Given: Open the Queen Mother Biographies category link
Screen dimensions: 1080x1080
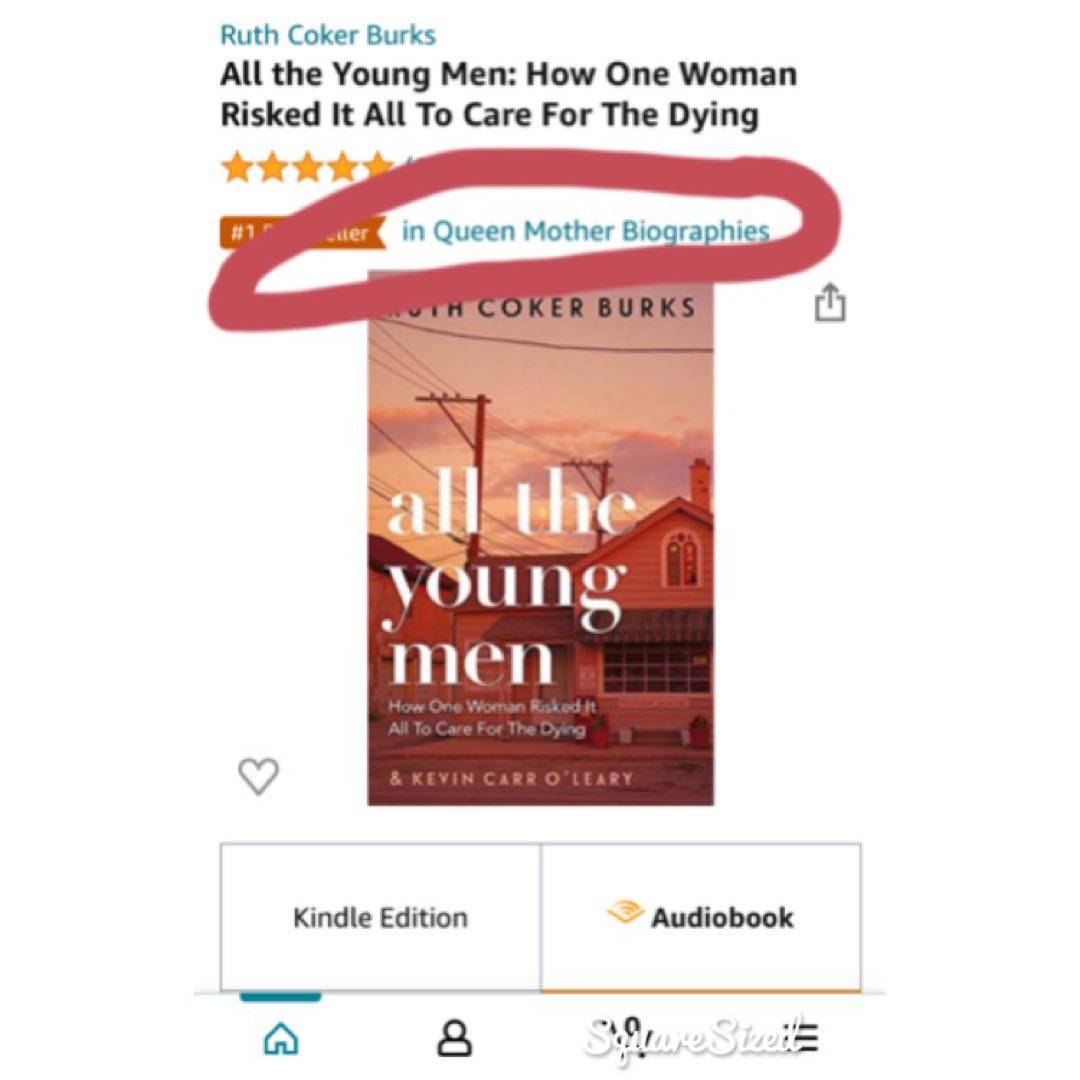Looking at the screenshot, I should tap(585, 231).
